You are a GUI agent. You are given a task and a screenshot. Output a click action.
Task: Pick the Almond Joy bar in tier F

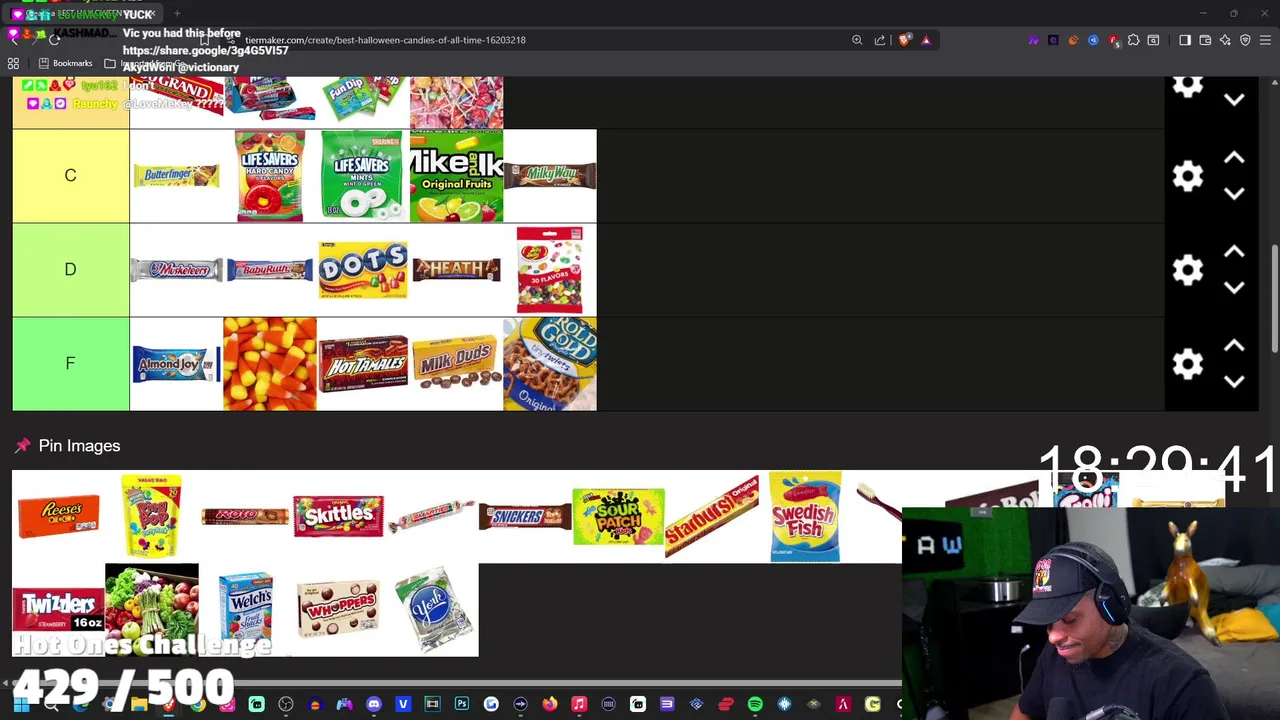(x=176, y=364)
